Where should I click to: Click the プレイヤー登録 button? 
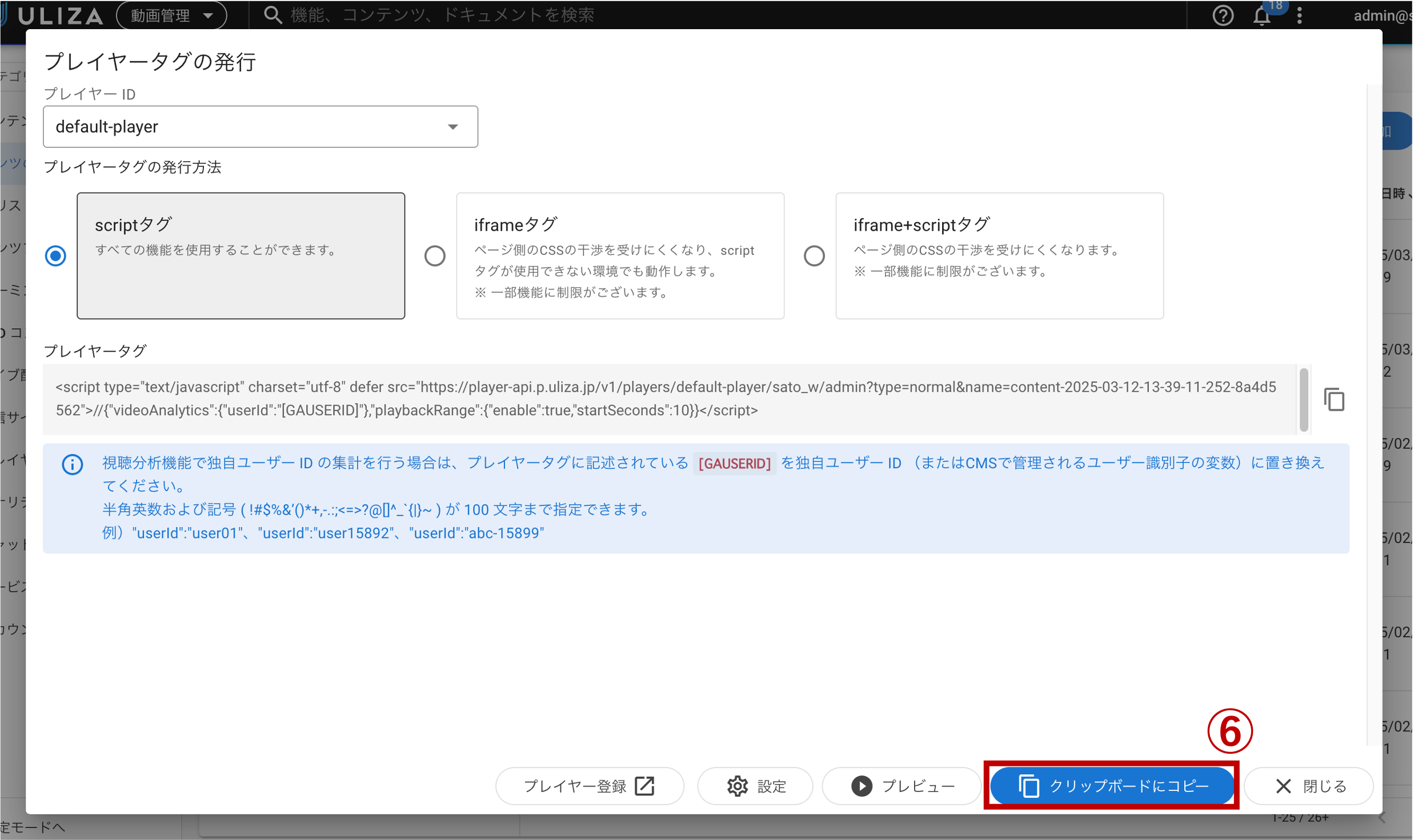[x=590, y=786]
